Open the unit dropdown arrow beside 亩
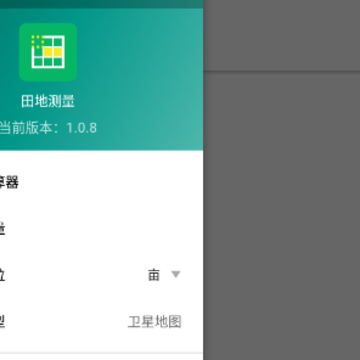Screen dimensions: 360x360 click(176, 274)
